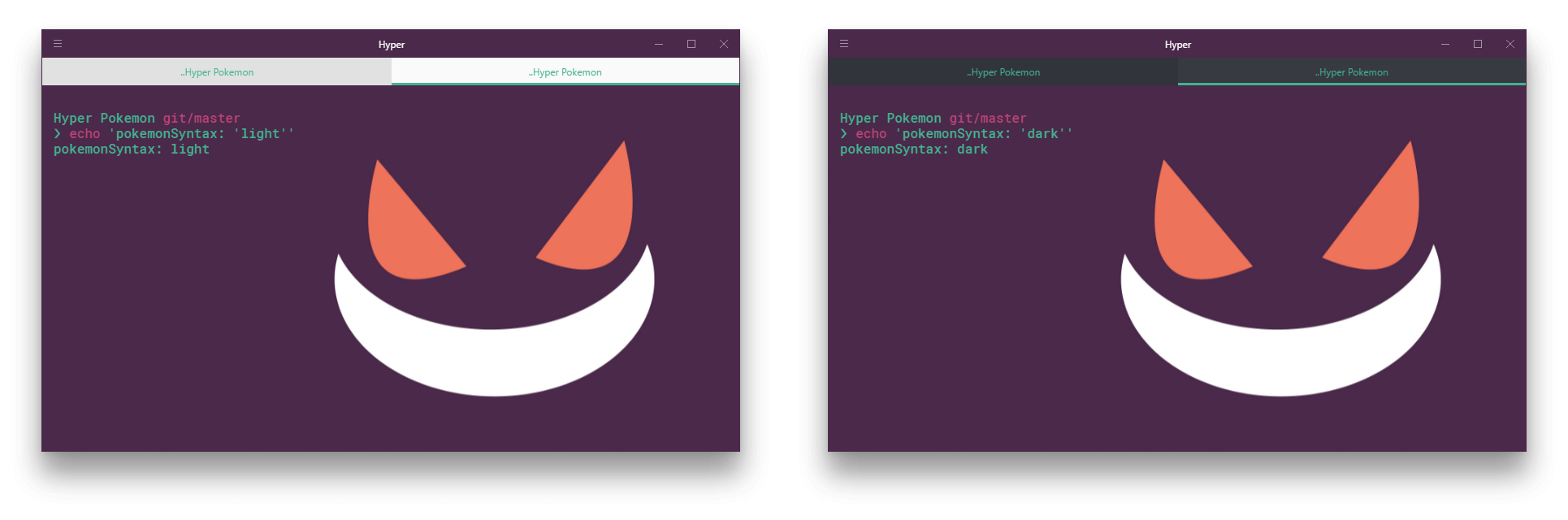Screen dimensions: 1568x520
Task: Select first Hyper Pokemon tab in right window
Action: pyautogui.click(x=1003, y=71)
